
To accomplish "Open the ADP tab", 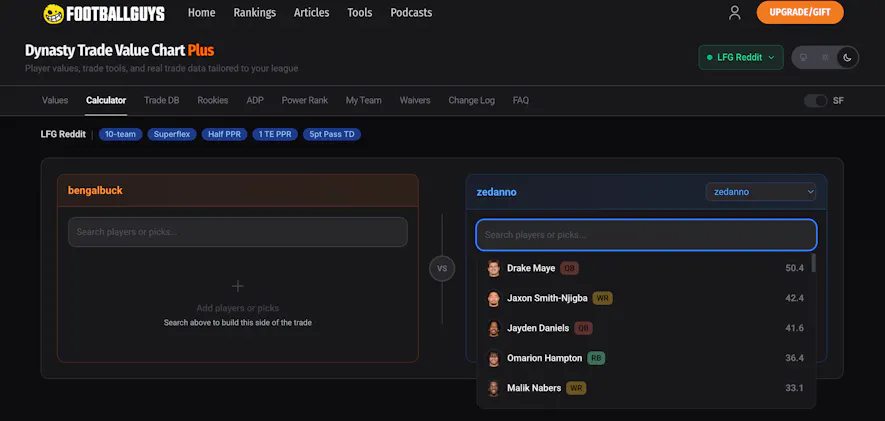I will pyautogui.click(x=255, y=100).
